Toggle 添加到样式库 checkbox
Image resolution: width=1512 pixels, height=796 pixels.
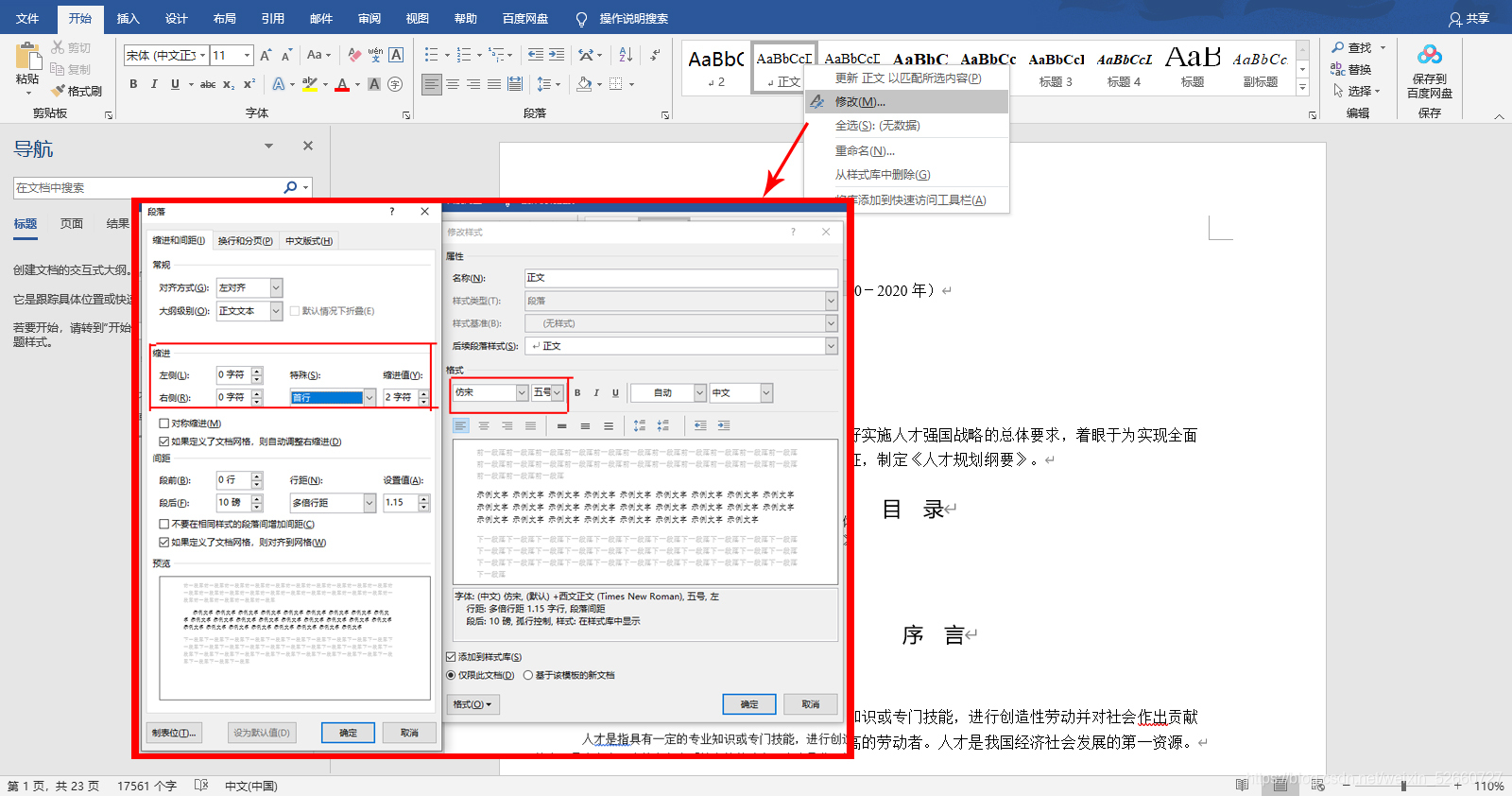click(451, 657)
